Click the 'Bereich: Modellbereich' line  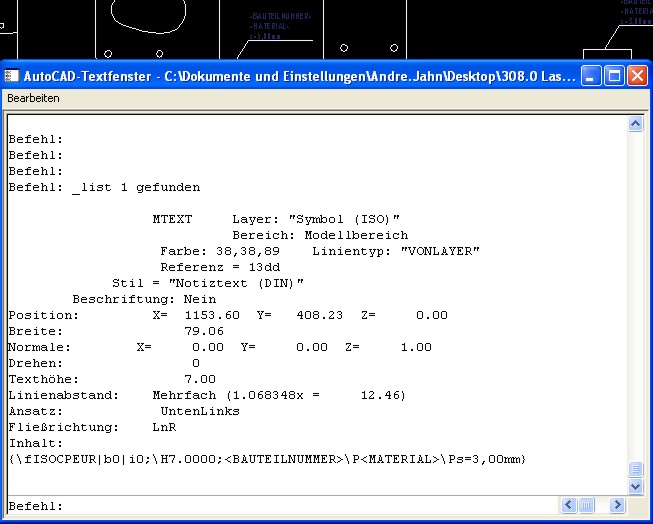point(320,235)
